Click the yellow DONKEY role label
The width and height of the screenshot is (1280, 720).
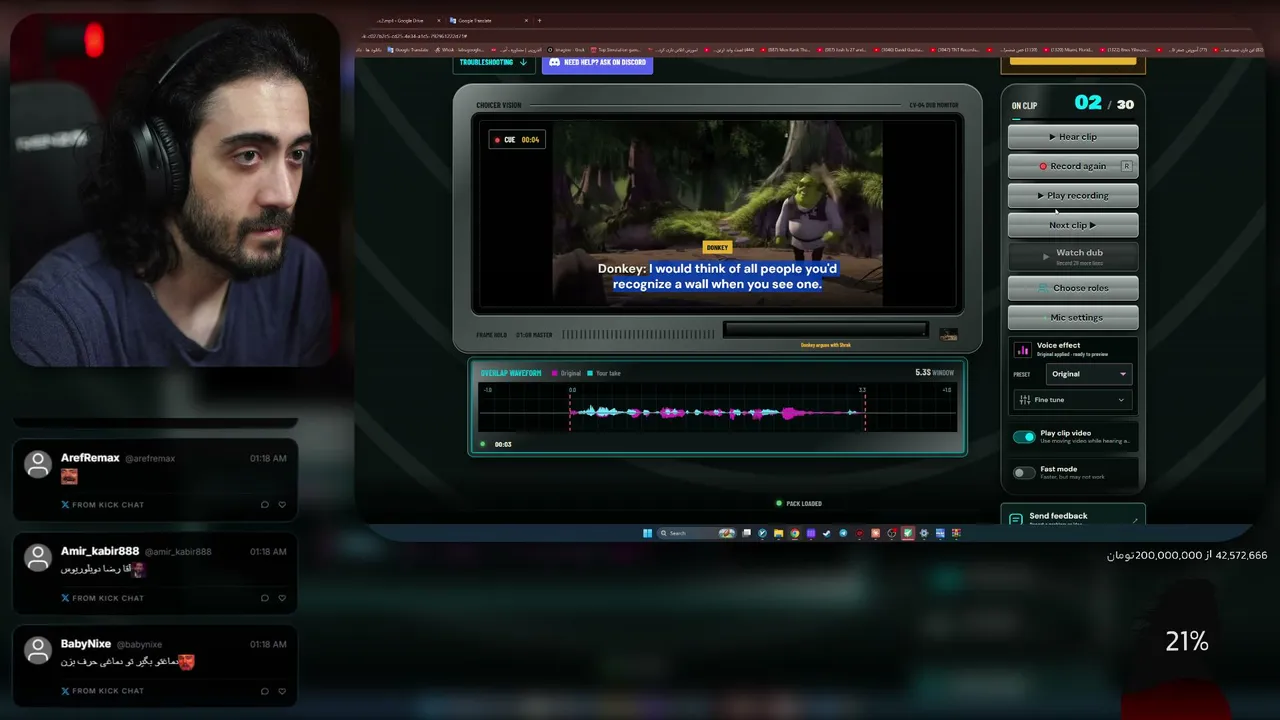pyautogui.click(x=717, y=247)
